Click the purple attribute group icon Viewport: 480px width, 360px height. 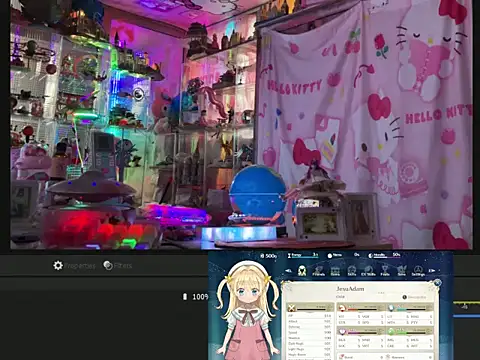point(342,331)
